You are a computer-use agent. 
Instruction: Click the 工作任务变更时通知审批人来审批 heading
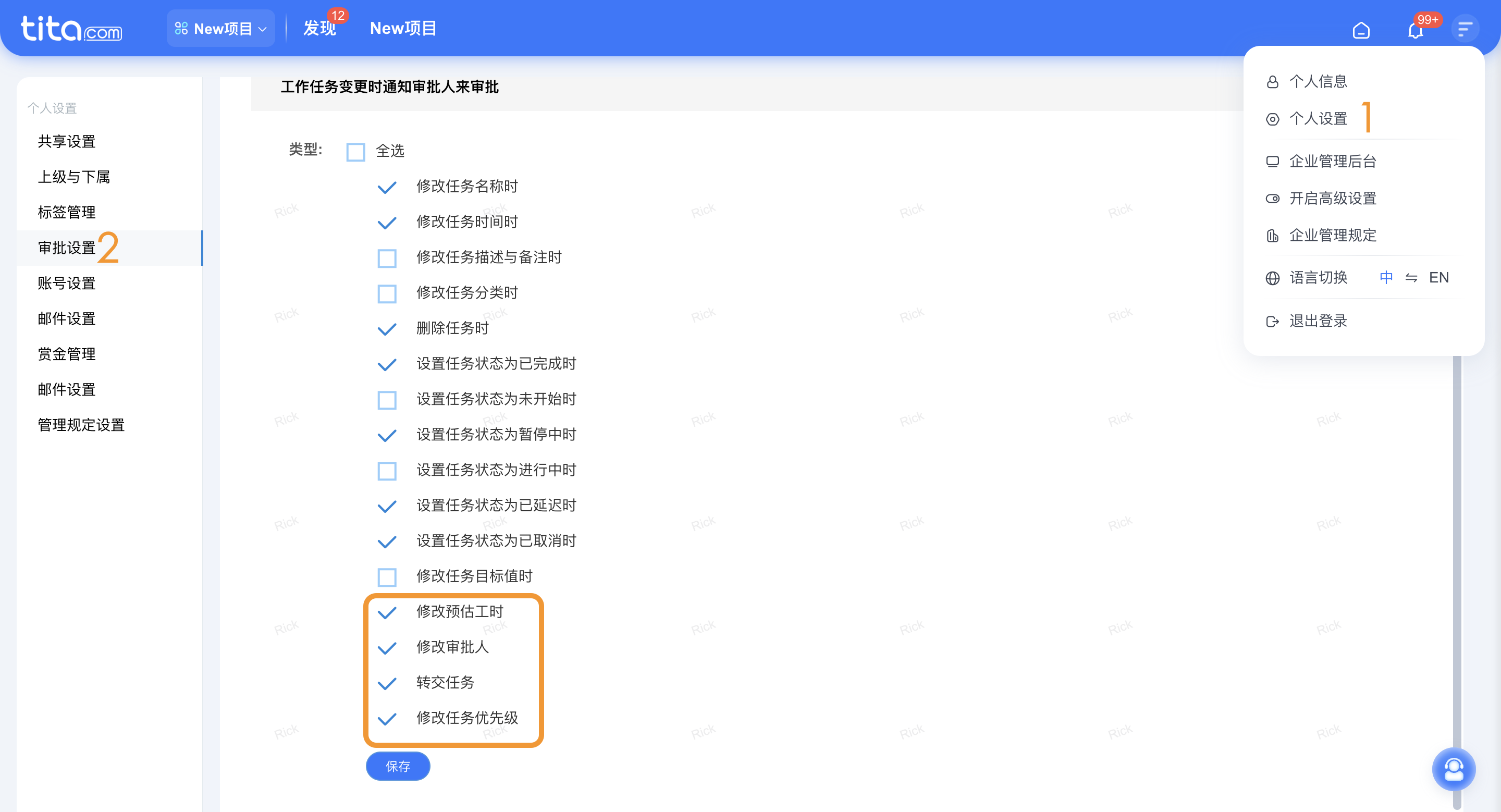[x=390, y=88]
